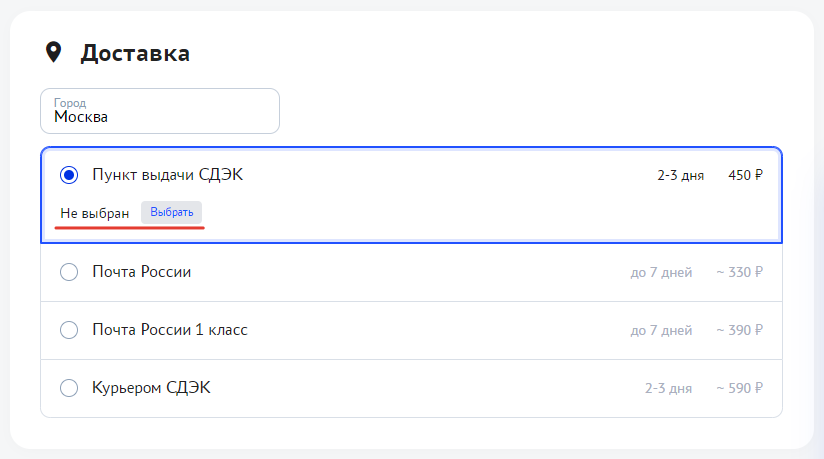Click the Пункт выдачи СДЭК option label
The height and width of the screenshot is (459, 824).
[167, 176]
